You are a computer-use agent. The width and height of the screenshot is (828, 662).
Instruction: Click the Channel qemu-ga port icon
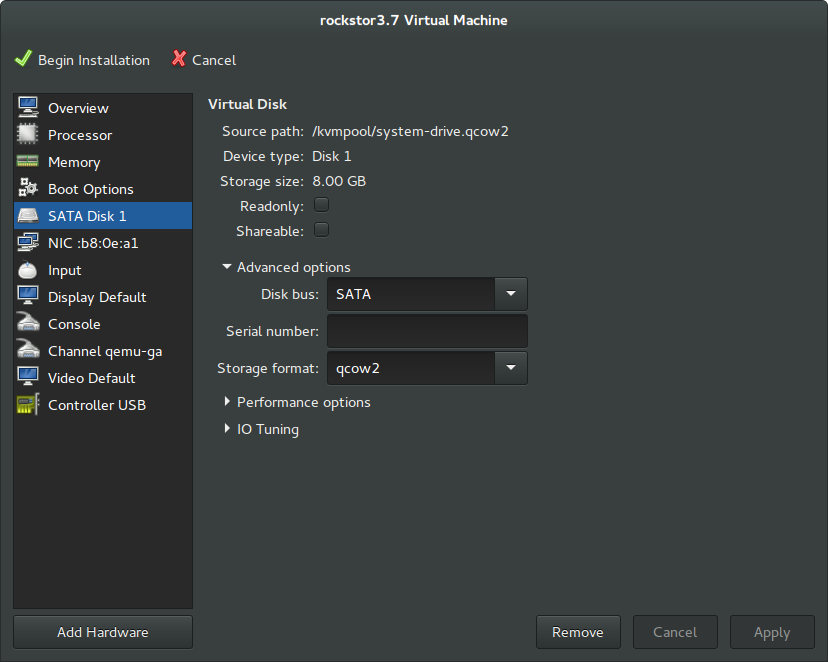(x=28, y=349)
